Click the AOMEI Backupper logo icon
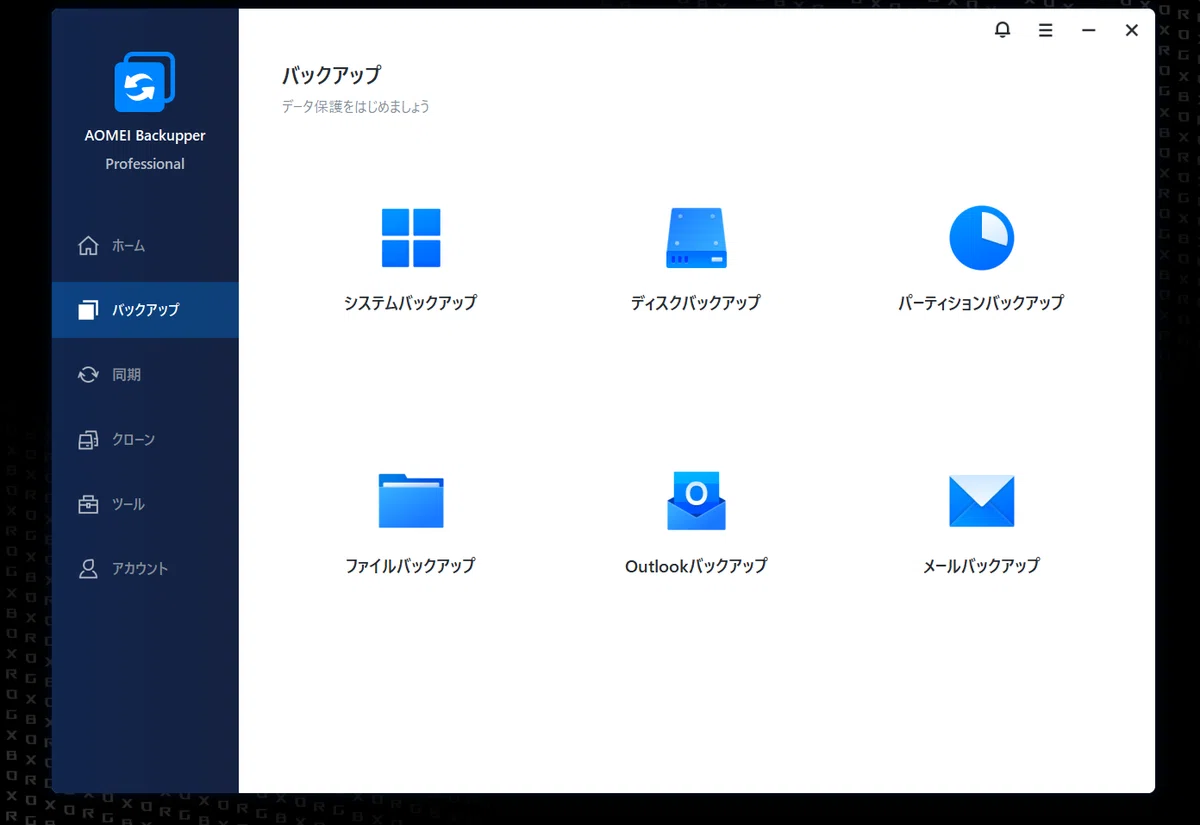Image resolution: width=1200 pixels, height=825 pixels. pos(145,82)
